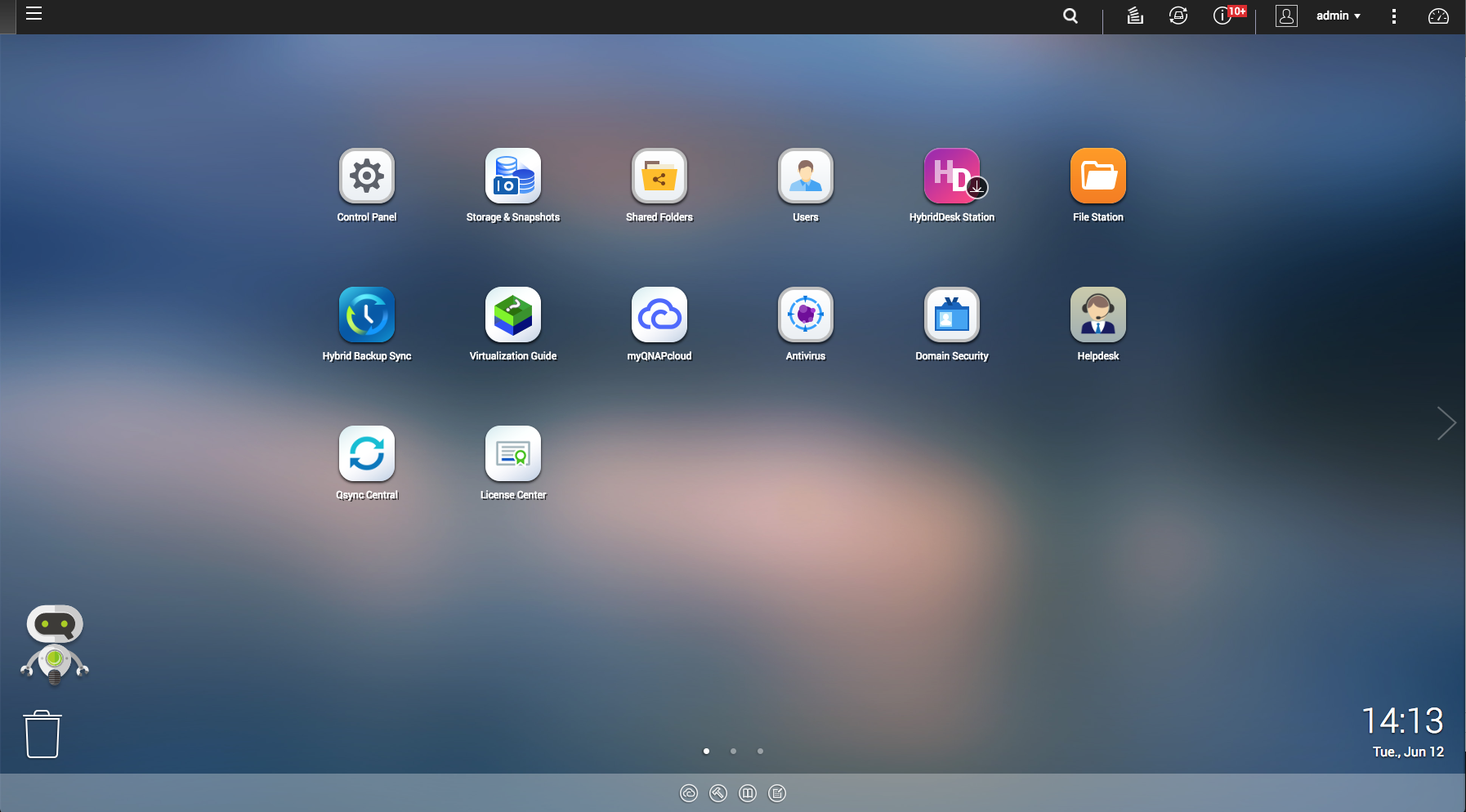This screenshot has width=1466, height=812.
Task: Launch HybridDesk Station
Action: 951,176
